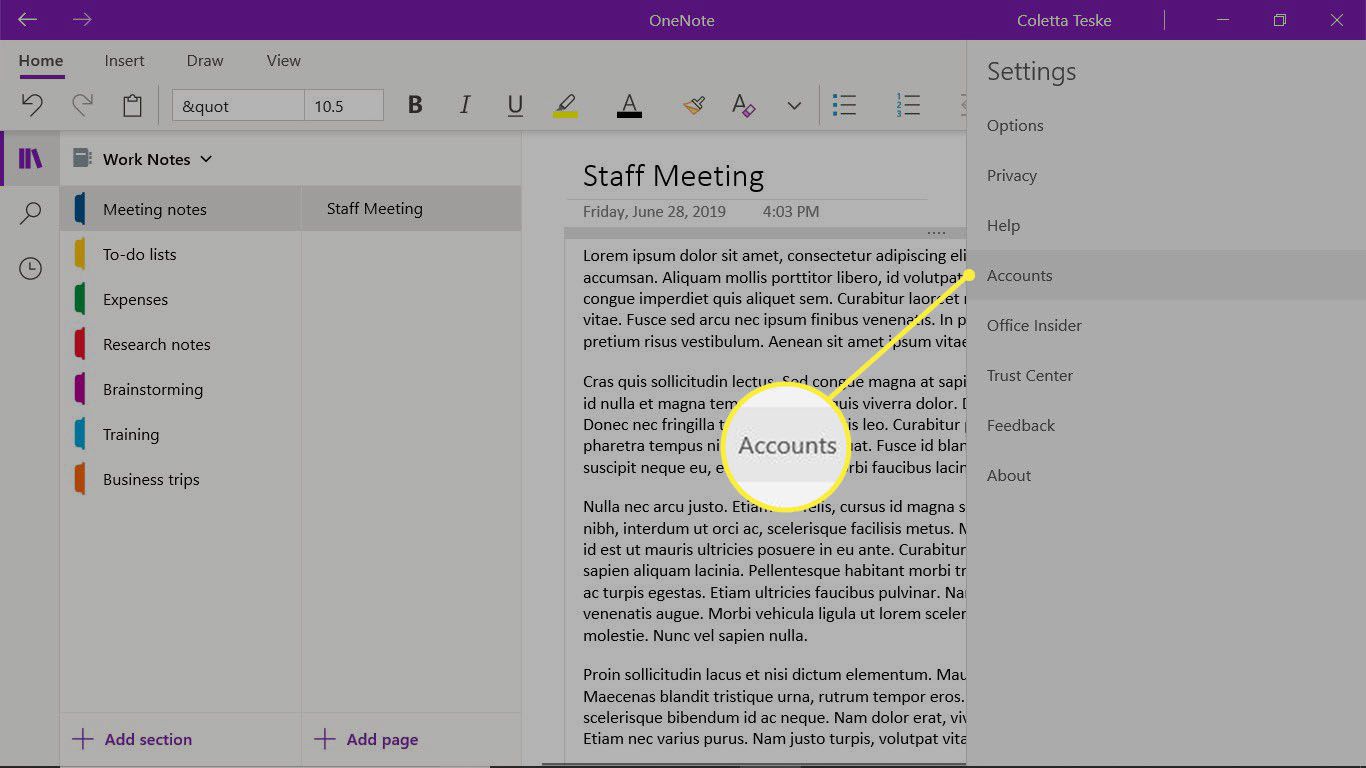
Task: Open the search magnifier in sidebar
Action: pos(31,213)
